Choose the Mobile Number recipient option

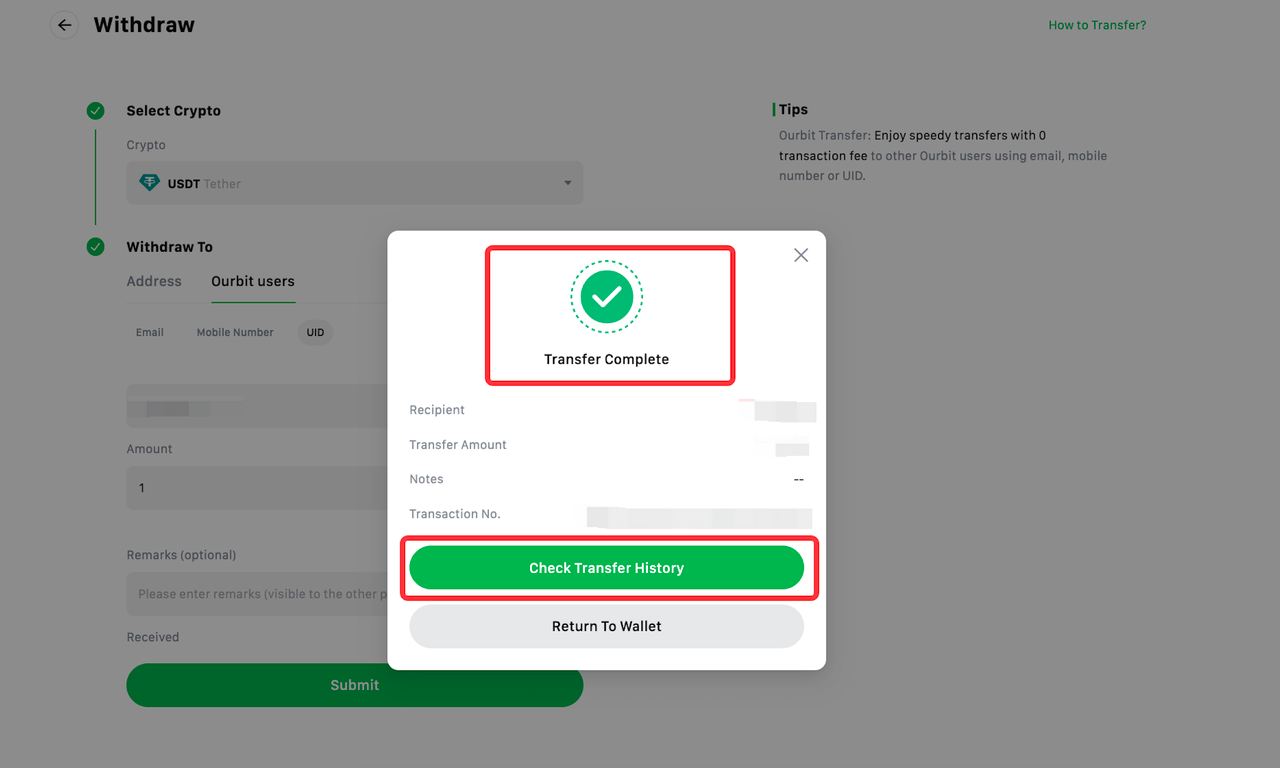pos(235,332)
